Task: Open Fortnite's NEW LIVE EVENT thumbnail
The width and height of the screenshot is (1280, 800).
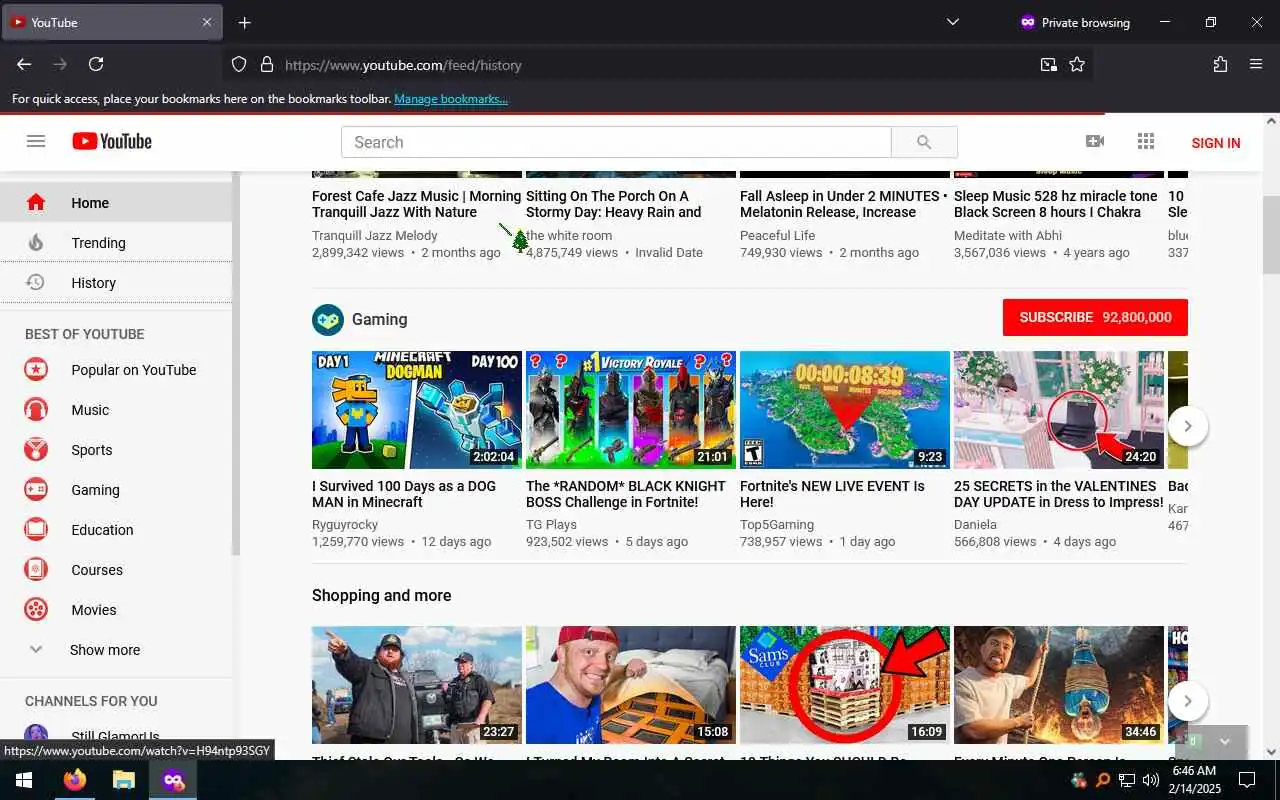Action: click(845, 410)
